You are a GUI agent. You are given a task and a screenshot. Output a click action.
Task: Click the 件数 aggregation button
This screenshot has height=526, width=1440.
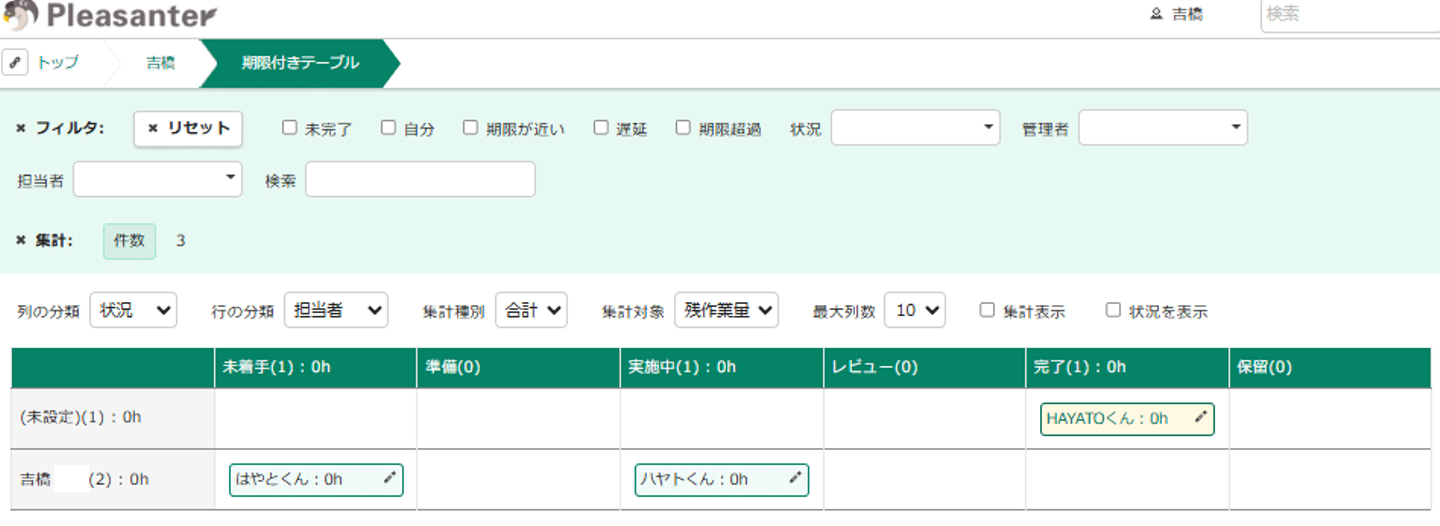(x=129, y=241)
